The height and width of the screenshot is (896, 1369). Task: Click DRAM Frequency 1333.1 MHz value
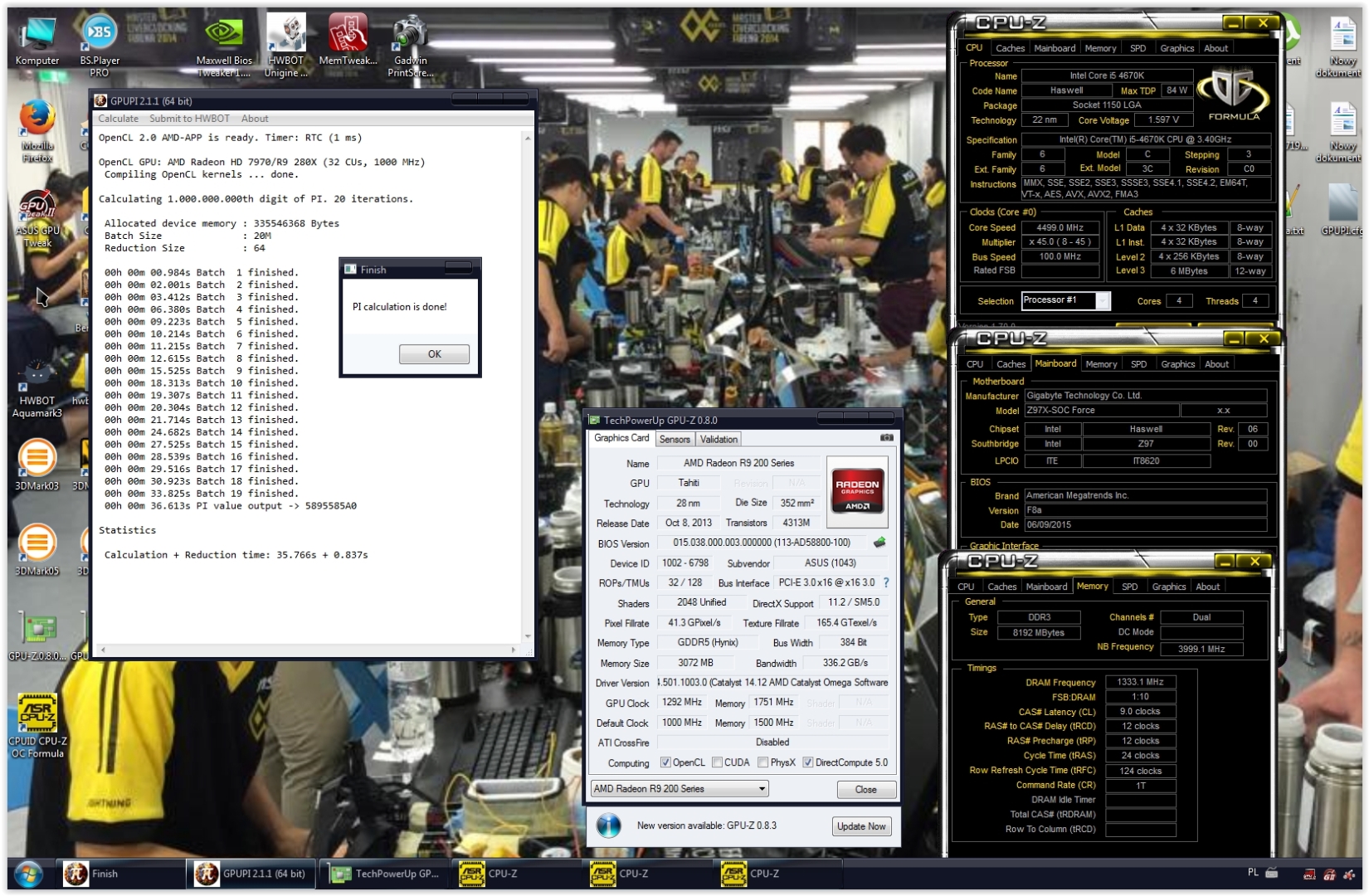click(x=1140, y=682)
